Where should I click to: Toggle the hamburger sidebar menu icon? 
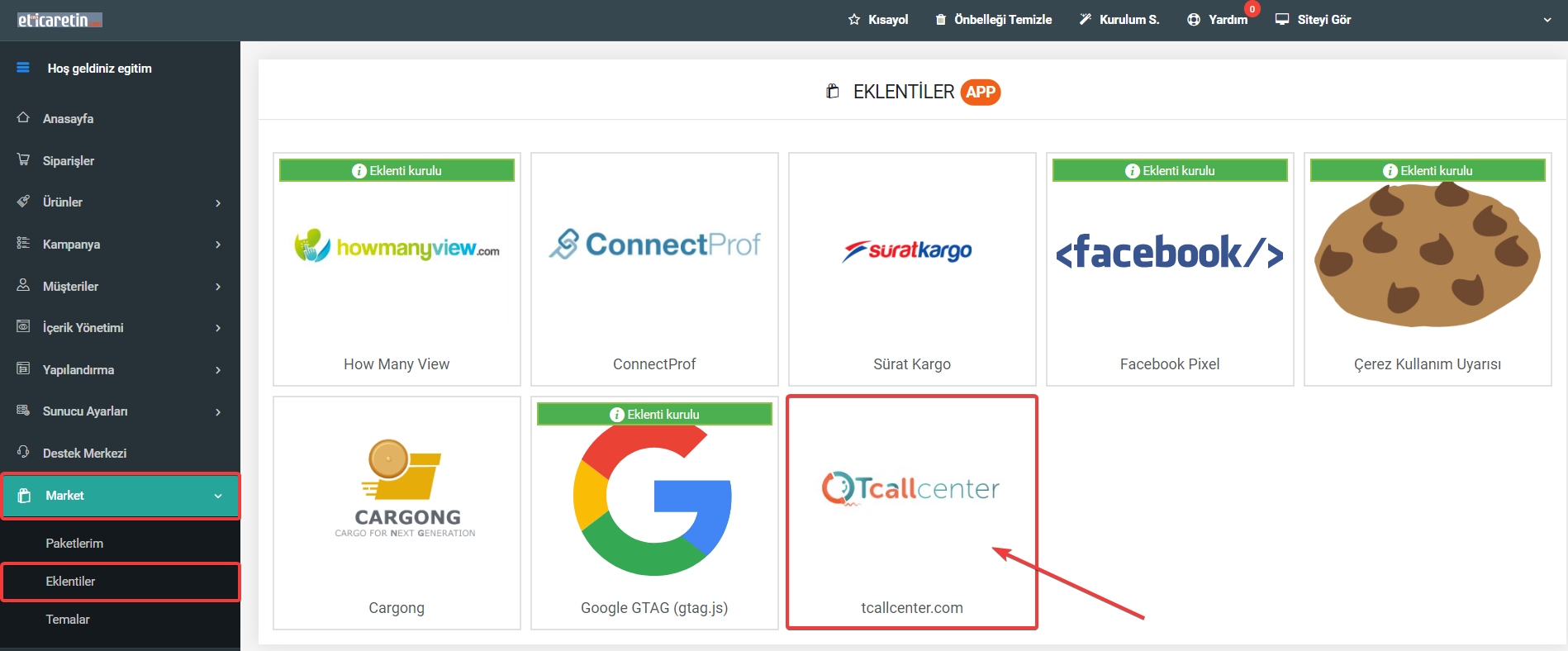point(23,68)
